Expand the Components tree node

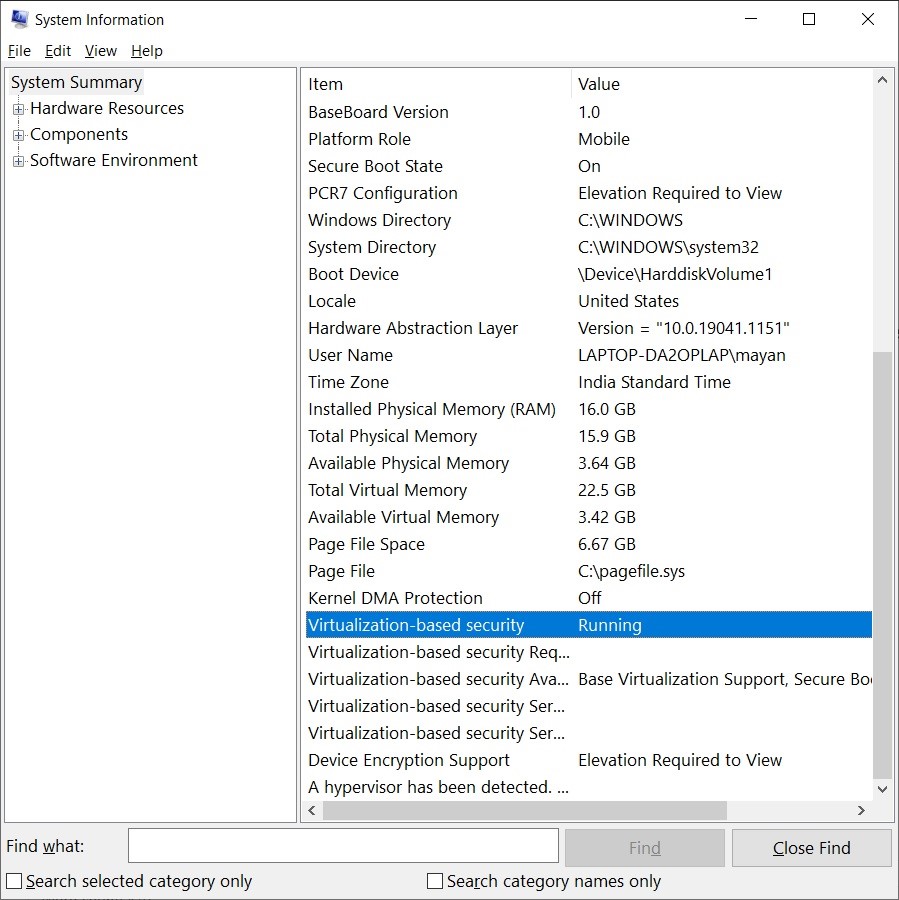pos(18,135)
